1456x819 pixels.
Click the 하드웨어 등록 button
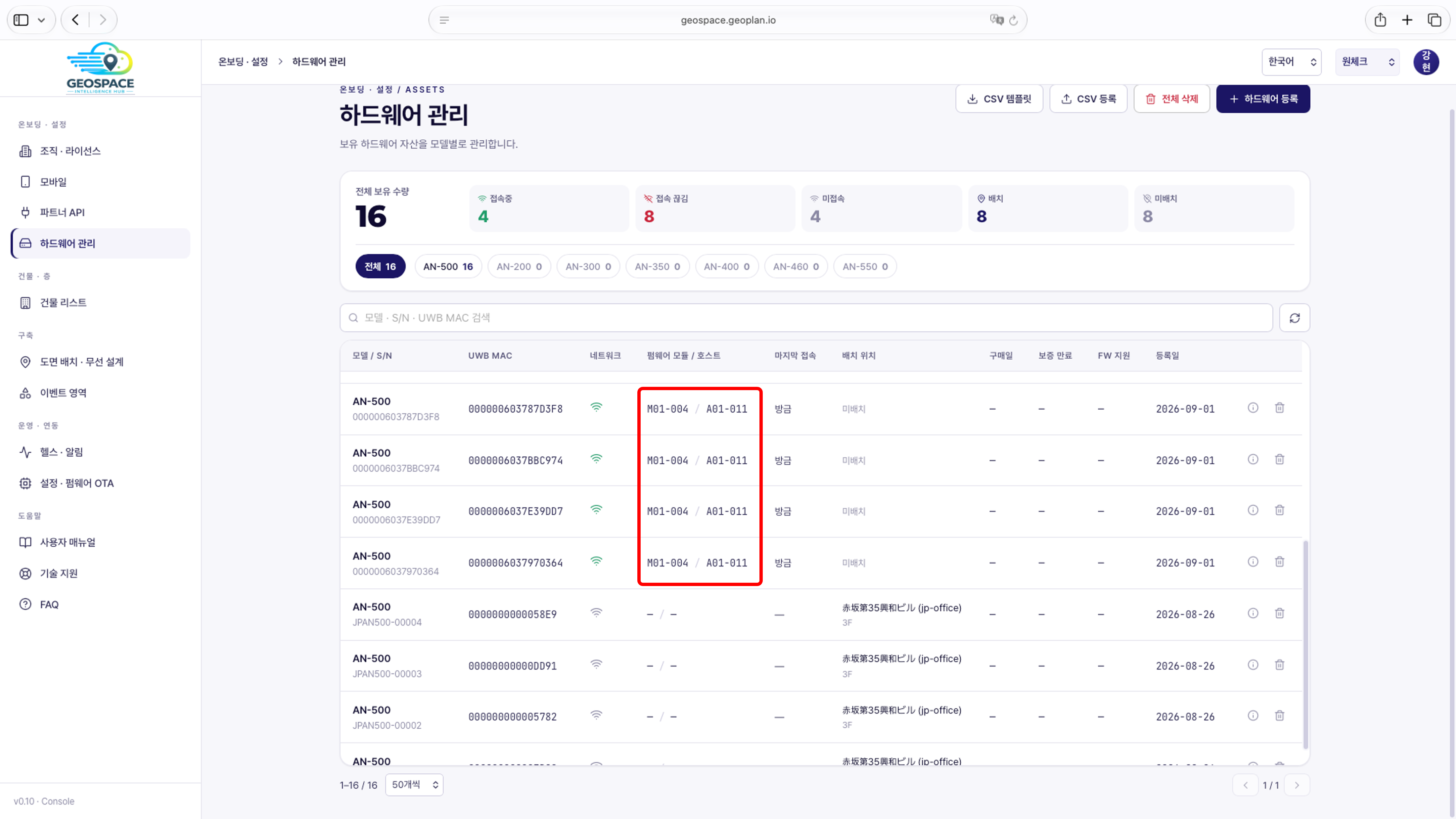pos(1263,99)
